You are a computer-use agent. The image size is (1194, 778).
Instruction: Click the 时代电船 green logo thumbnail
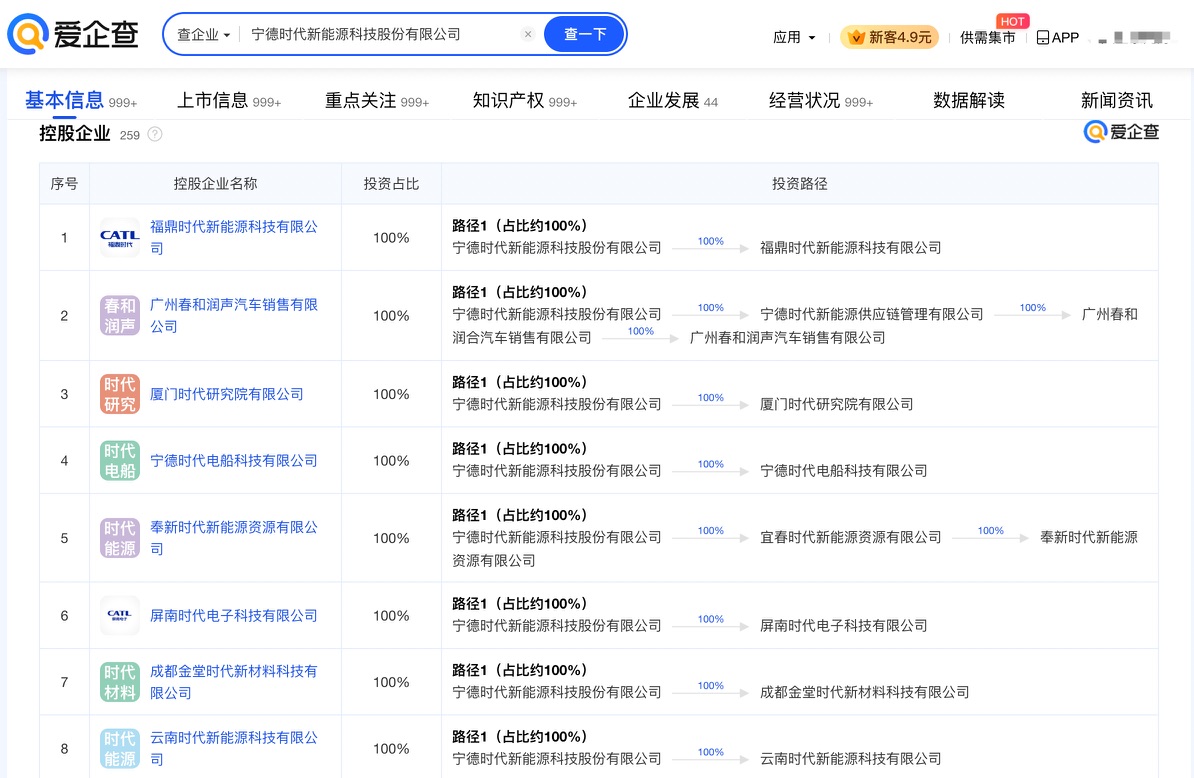[119, 460]
